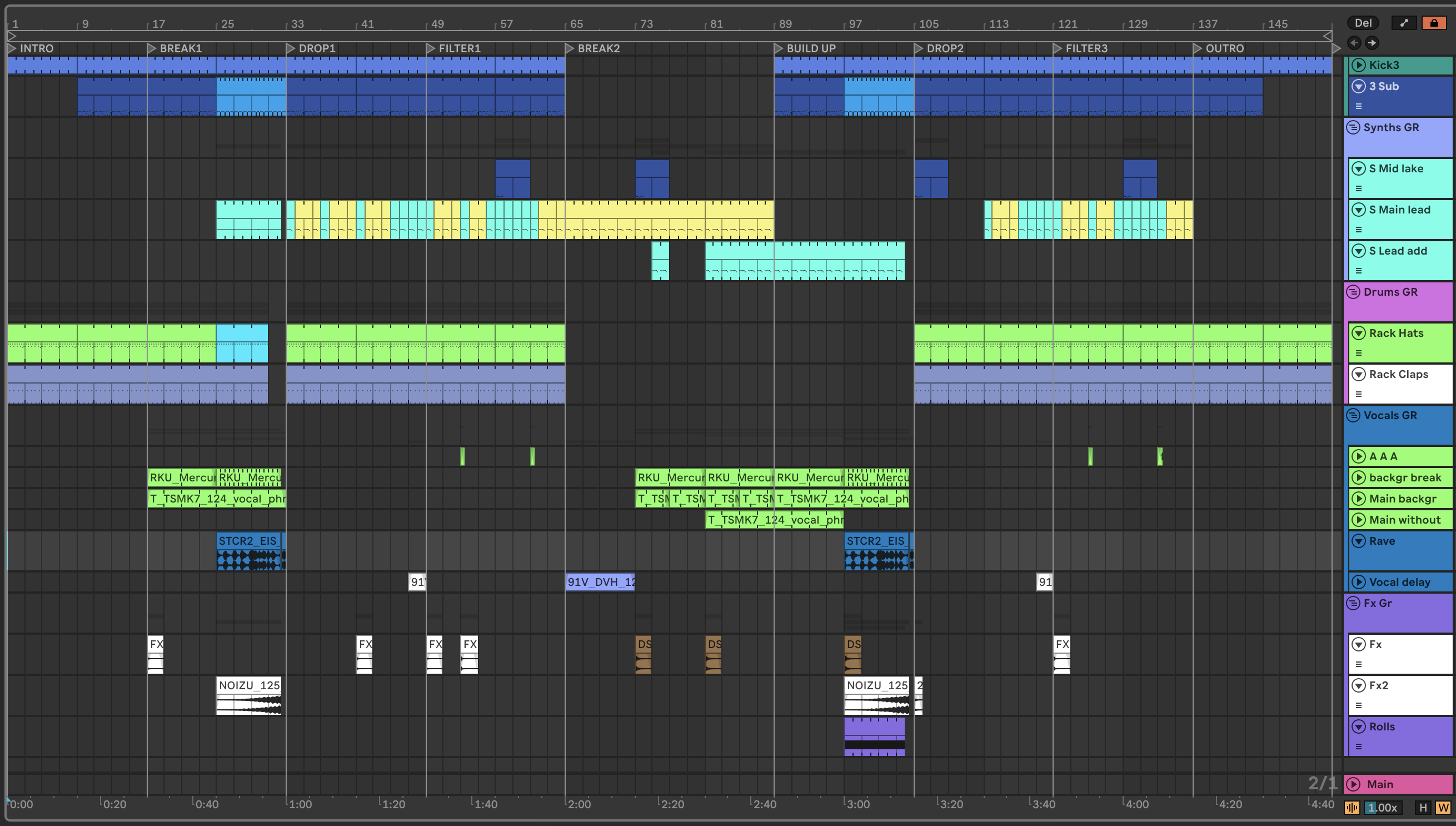Image resolution: width=1456 pixels, height=826 pixels.
Task: Fold the S Main lead track
Action: (1358, 210)
